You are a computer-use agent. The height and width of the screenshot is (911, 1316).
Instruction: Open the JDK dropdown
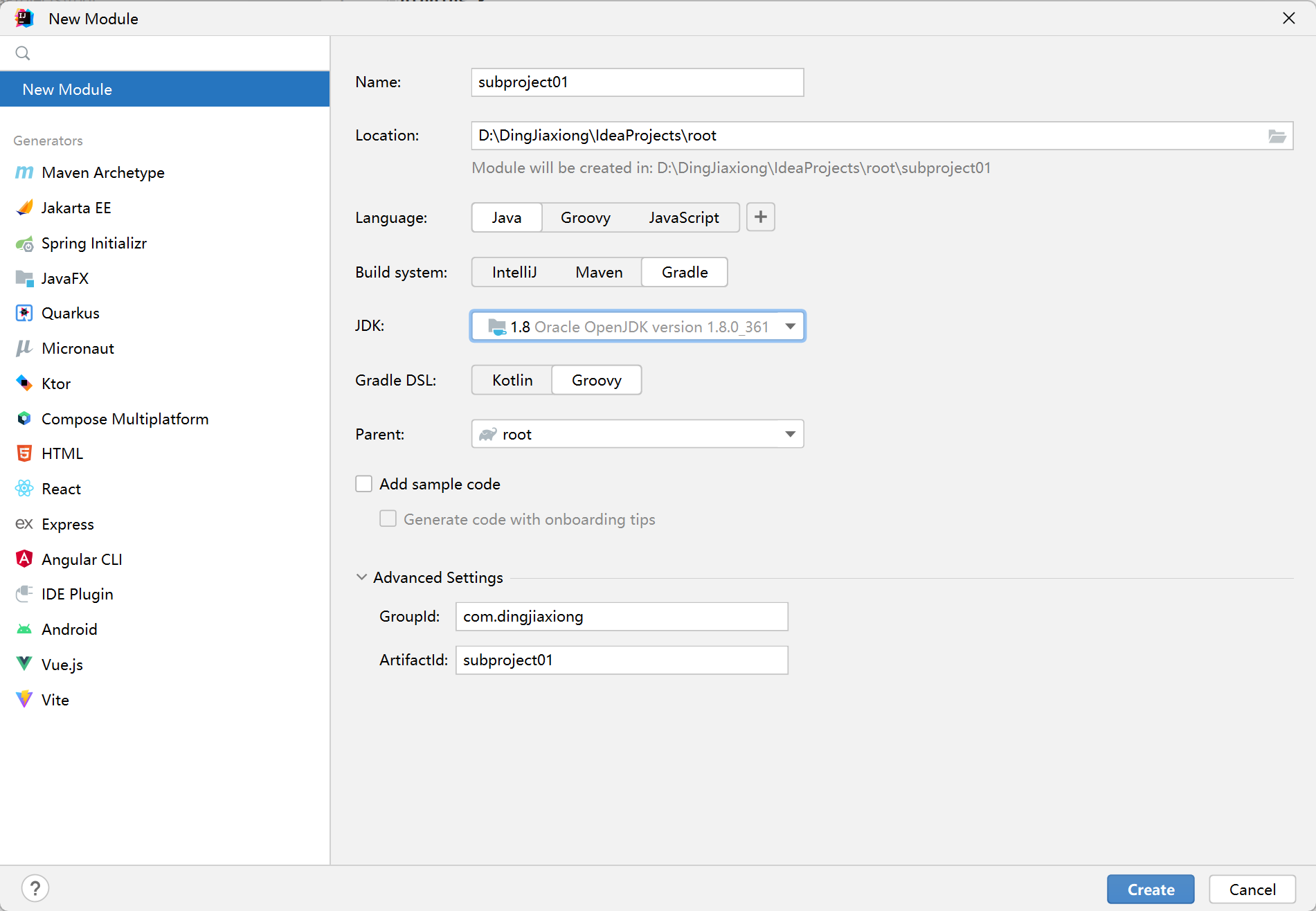[x=790, y=326]
